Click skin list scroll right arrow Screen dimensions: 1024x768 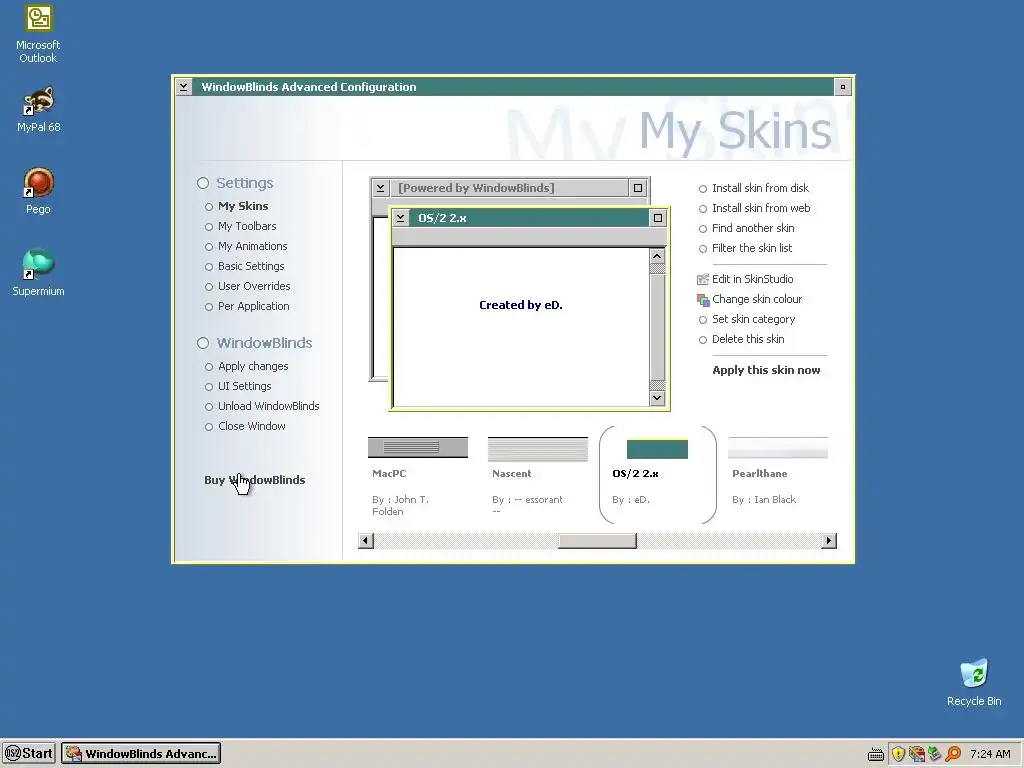point(829,541)
